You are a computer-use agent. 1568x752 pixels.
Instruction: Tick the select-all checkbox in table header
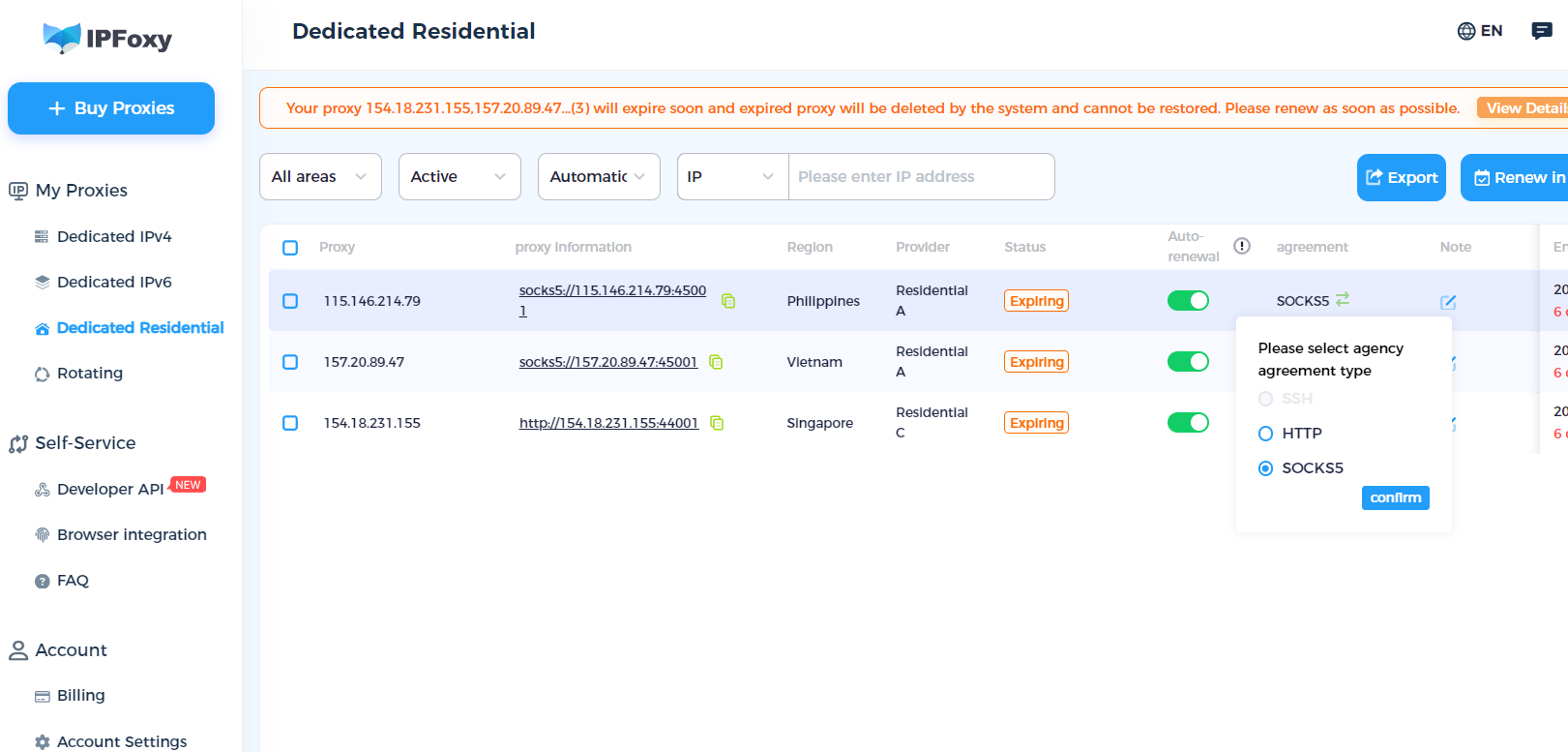tap(290, 248)
